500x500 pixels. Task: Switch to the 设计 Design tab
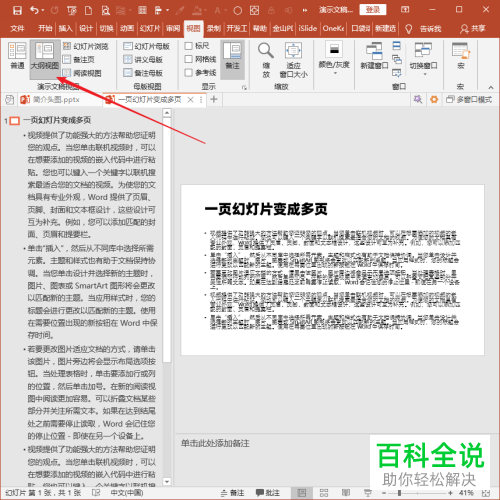(x=86, y=28)
